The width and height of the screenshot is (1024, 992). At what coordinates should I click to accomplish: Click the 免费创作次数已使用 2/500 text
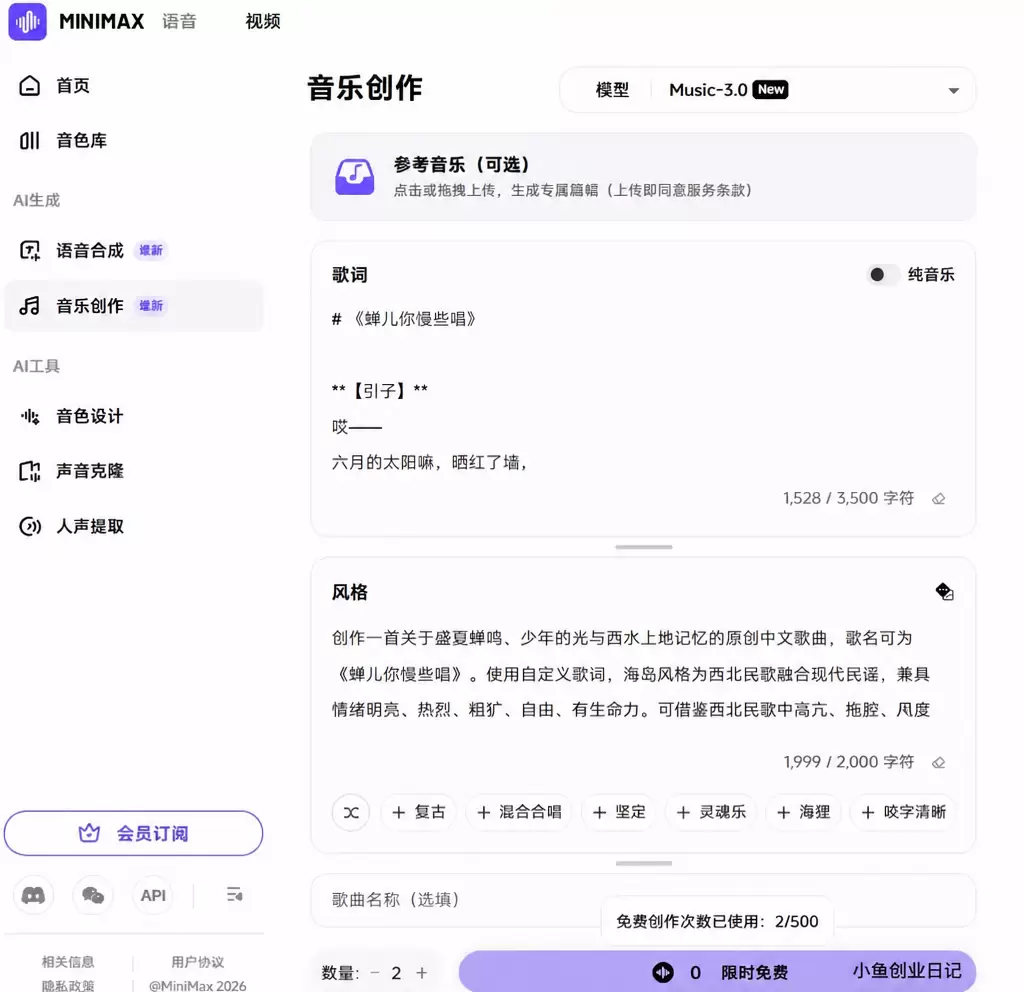(x=717, y=921)
